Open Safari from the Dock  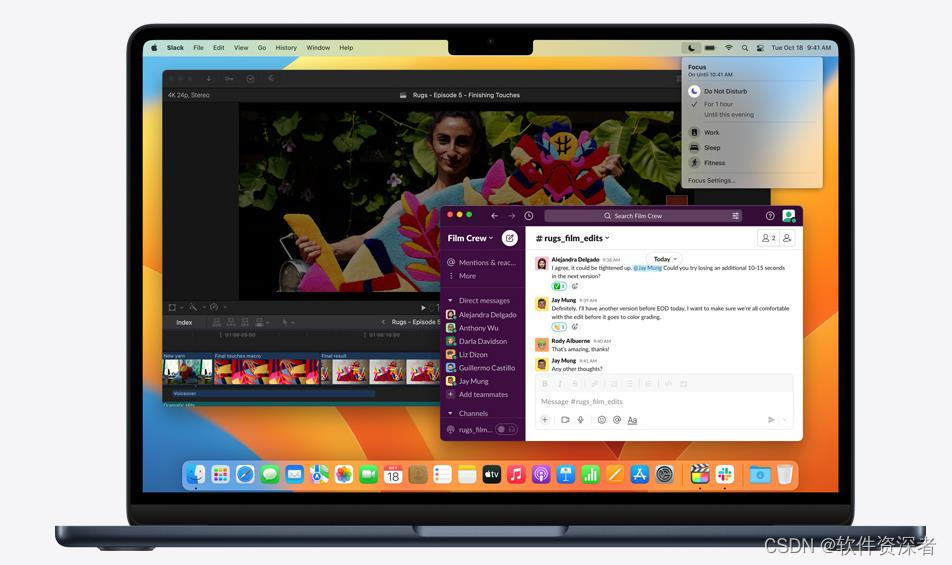[x=245, y=474]
